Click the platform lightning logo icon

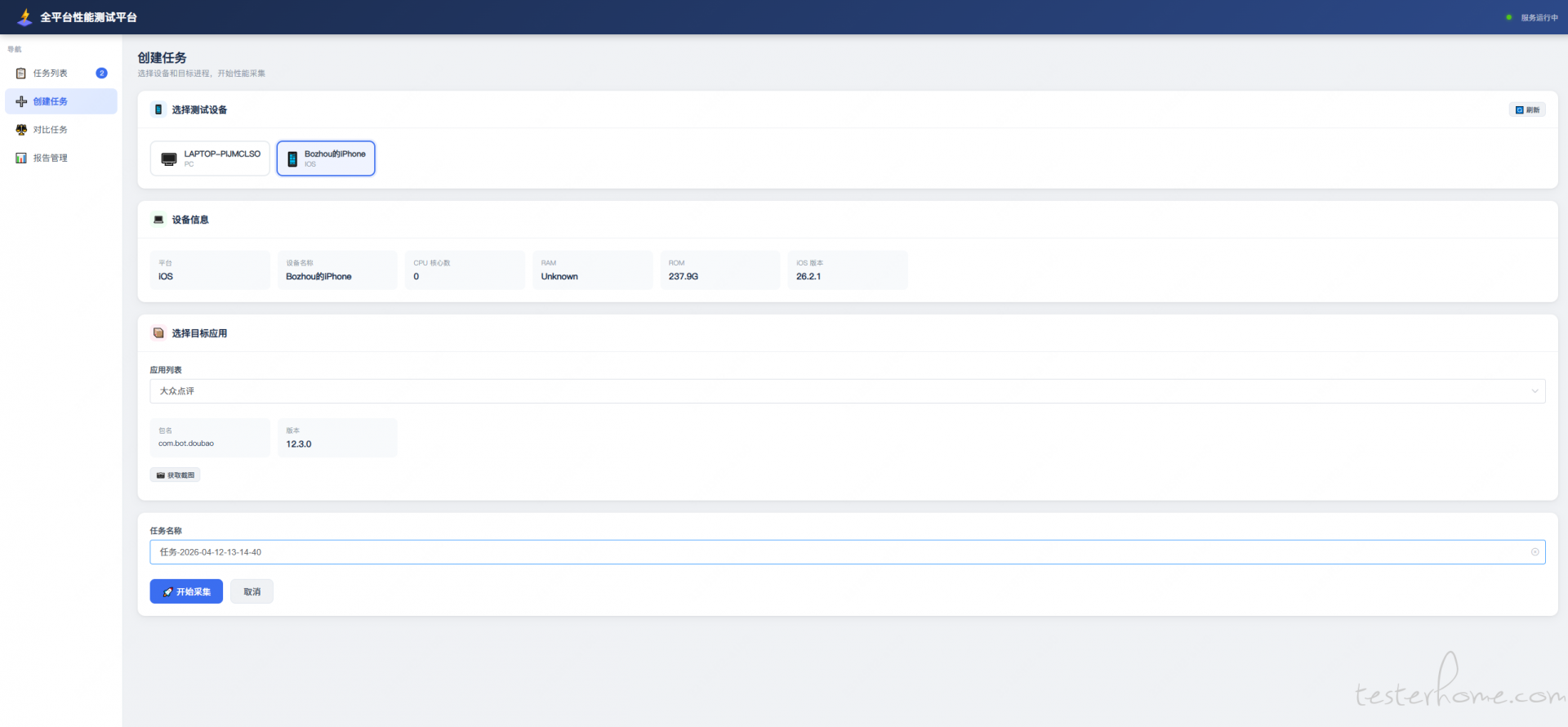pyautogui.click(x=24, y=17)
